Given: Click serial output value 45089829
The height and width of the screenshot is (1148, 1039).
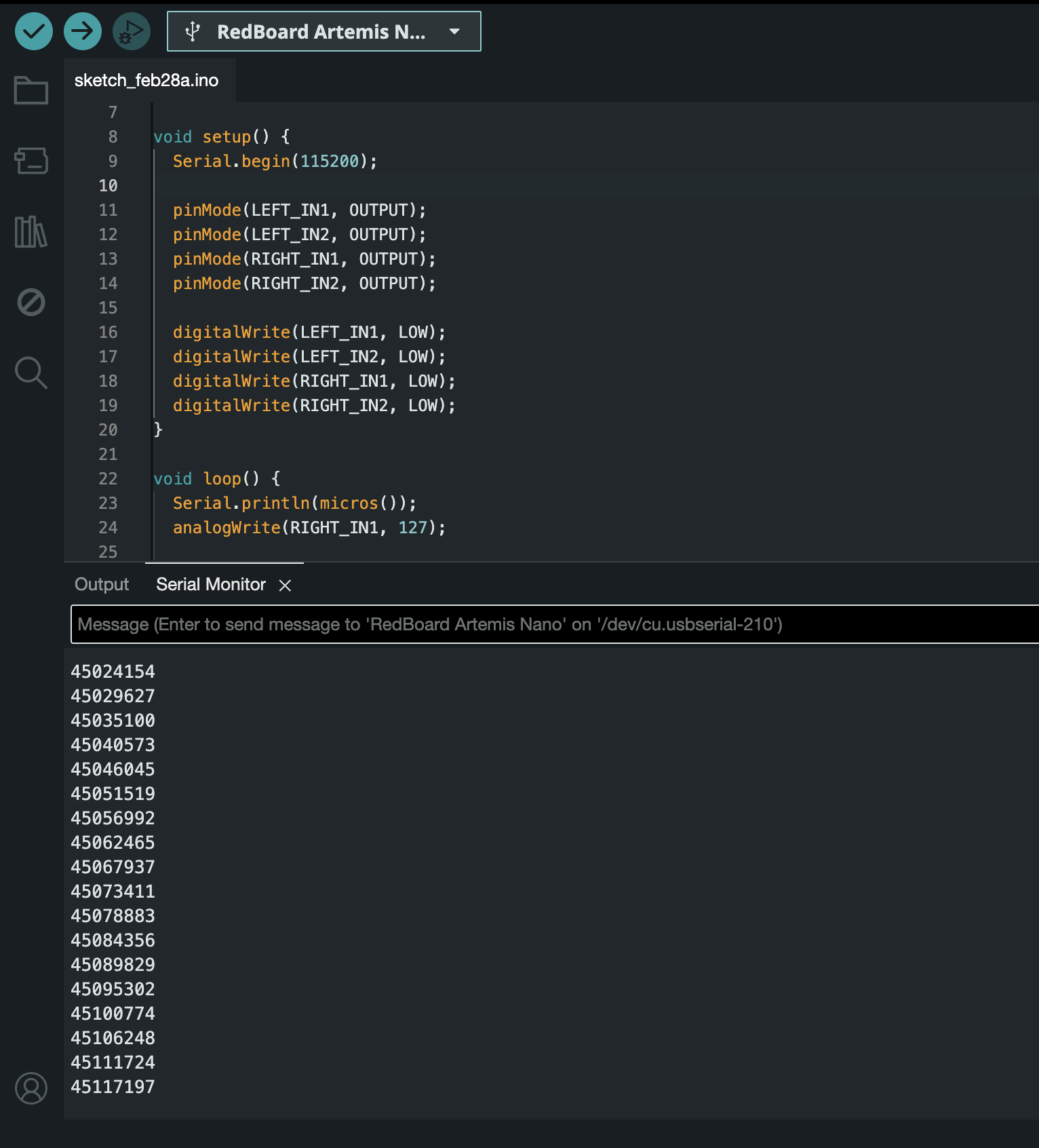Looking at the screenshot, I should (x=113, y=964).
